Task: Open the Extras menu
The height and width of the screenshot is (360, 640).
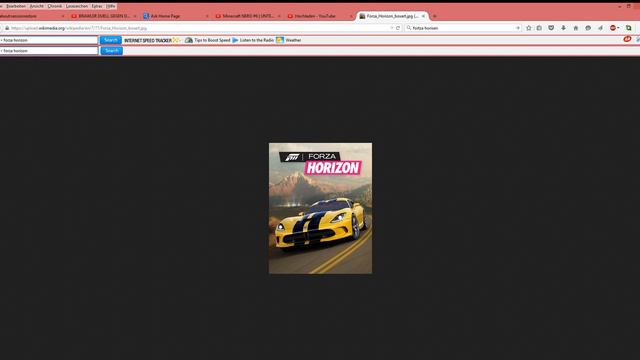Action: 97,6
